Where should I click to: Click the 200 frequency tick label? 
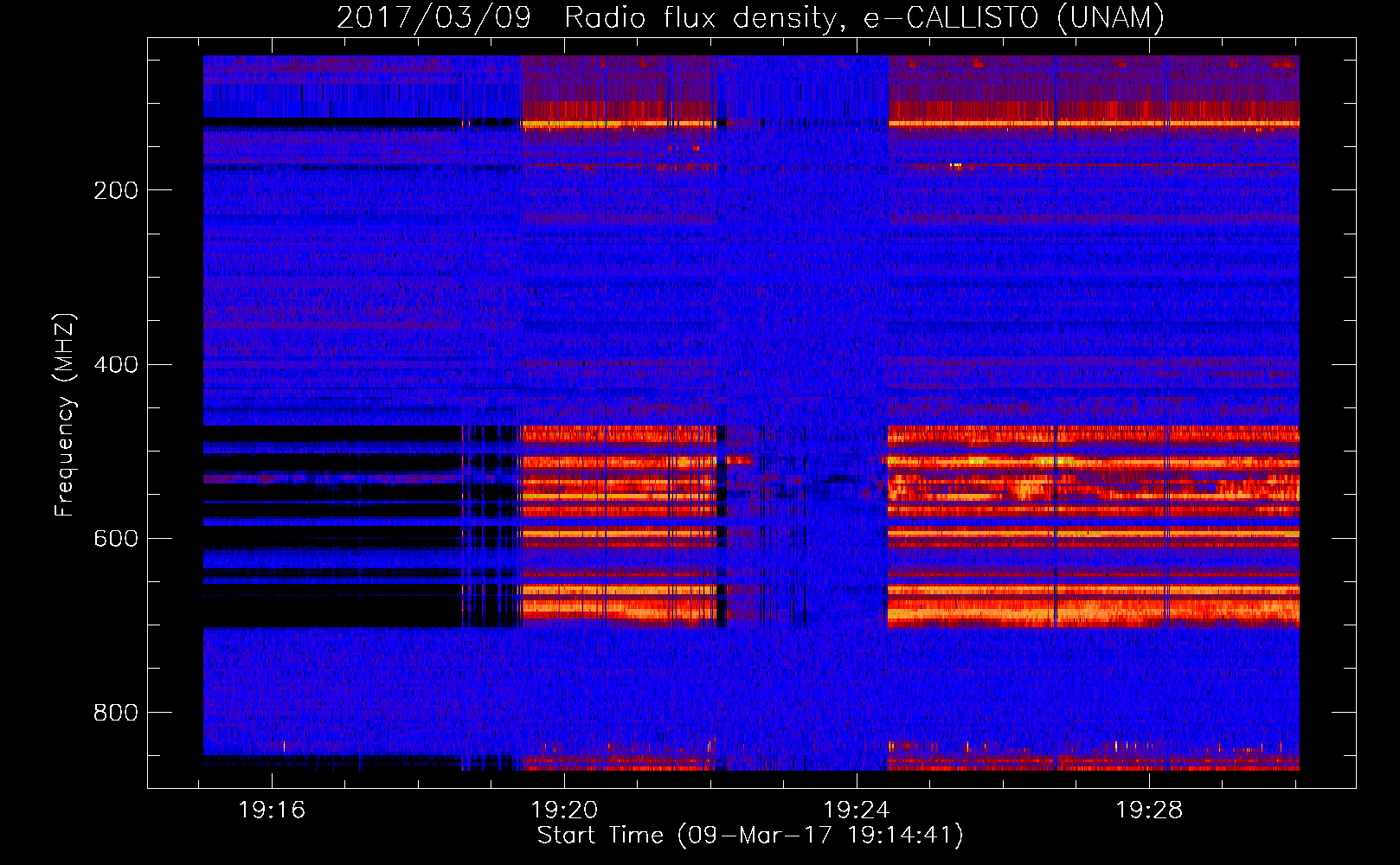point(116,190)
